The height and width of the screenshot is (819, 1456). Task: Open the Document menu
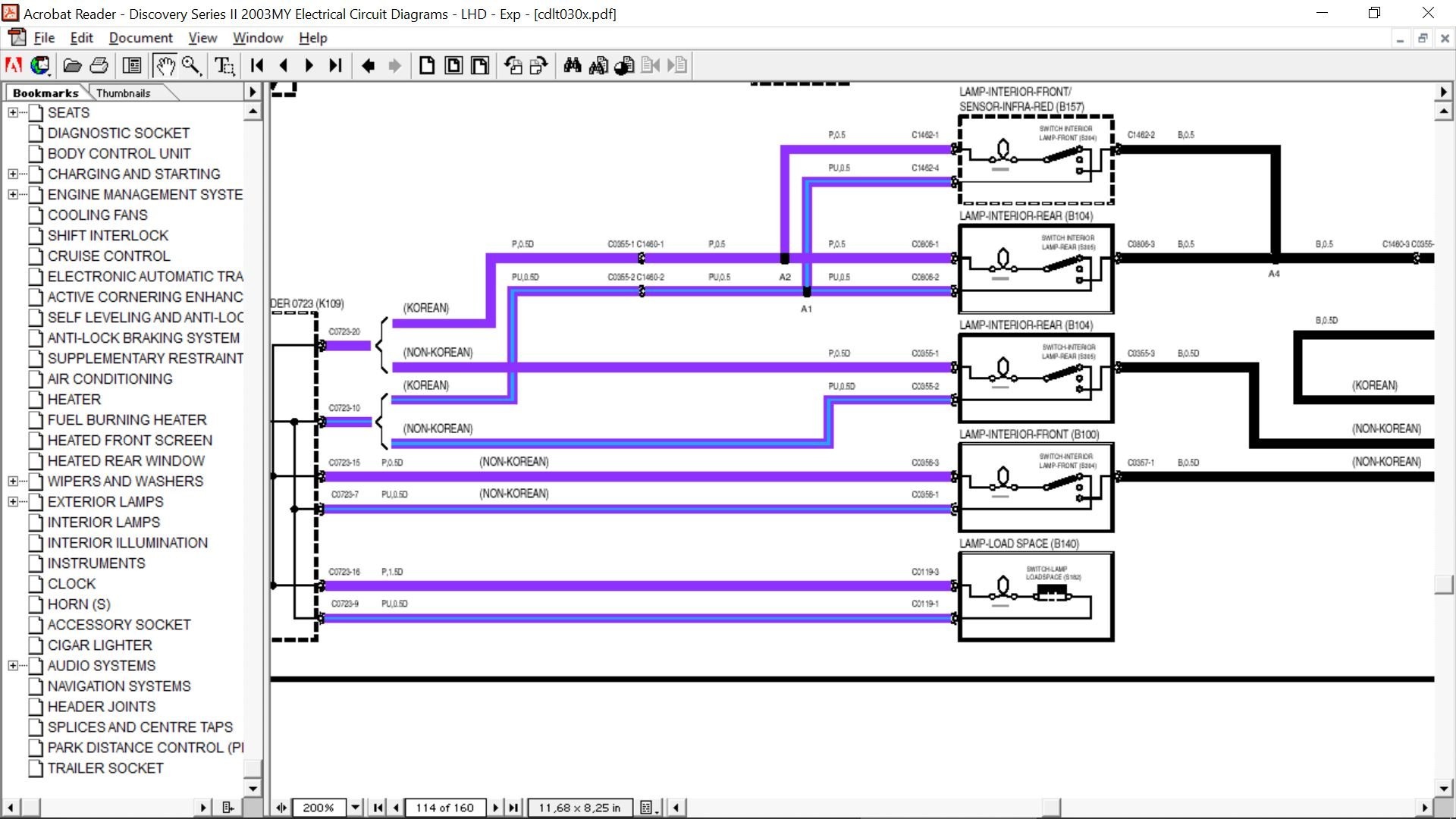140,38
